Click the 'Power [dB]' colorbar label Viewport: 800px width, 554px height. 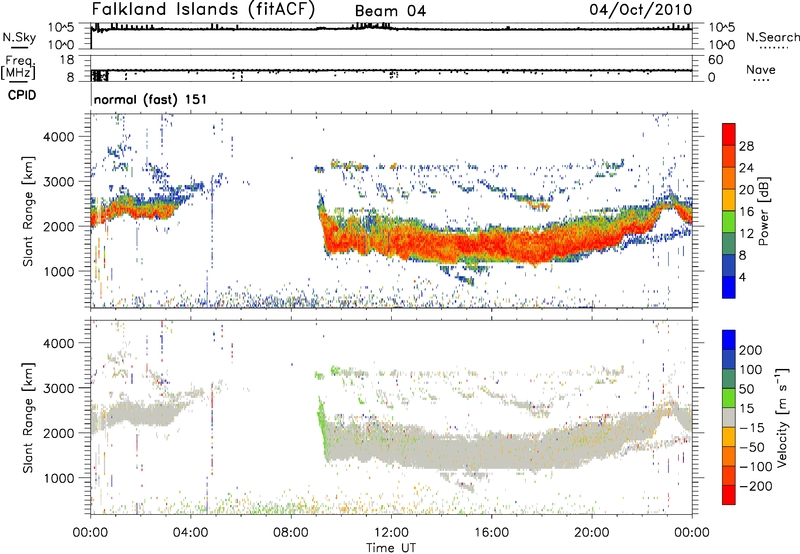[x=764, y=211]
